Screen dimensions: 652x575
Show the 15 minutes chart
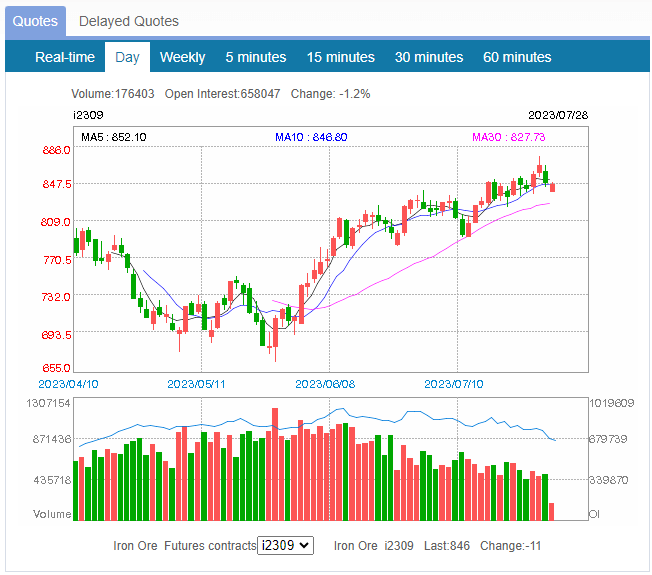click(x=340, y=57)
